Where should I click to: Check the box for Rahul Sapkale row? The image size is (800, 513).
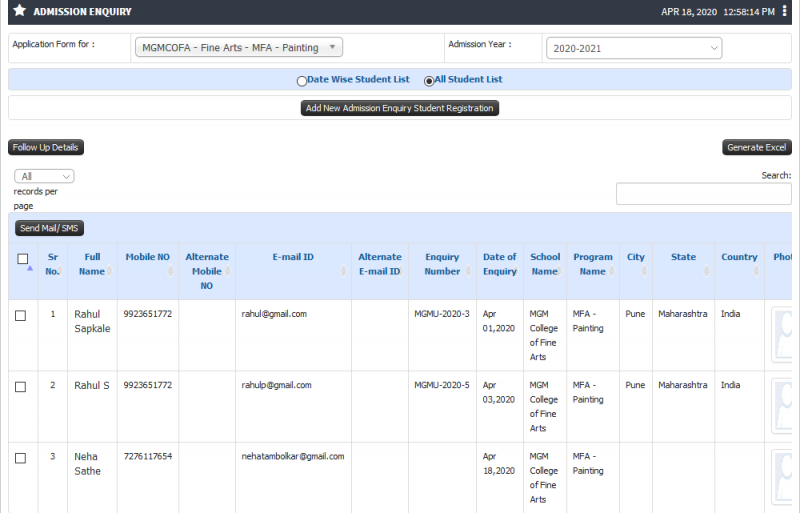20,315
